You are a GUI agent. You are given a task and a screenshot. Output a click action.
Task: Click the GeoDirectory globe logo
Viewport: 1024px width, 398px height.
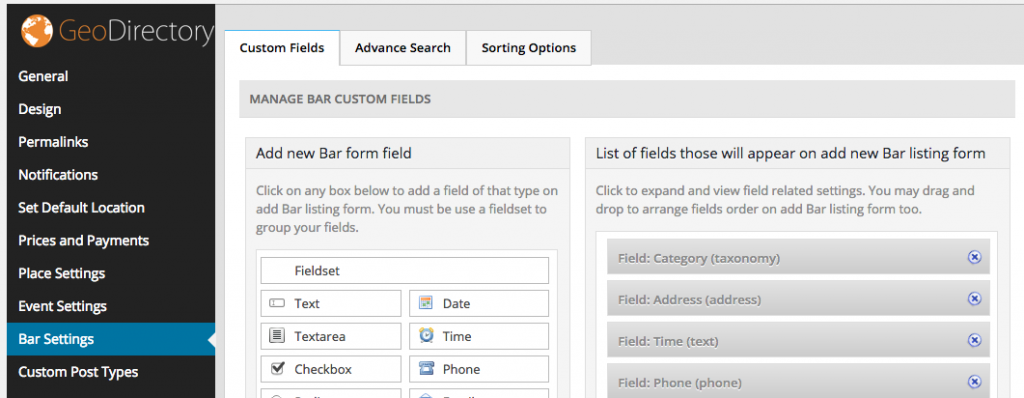click(x=37, y=31)
